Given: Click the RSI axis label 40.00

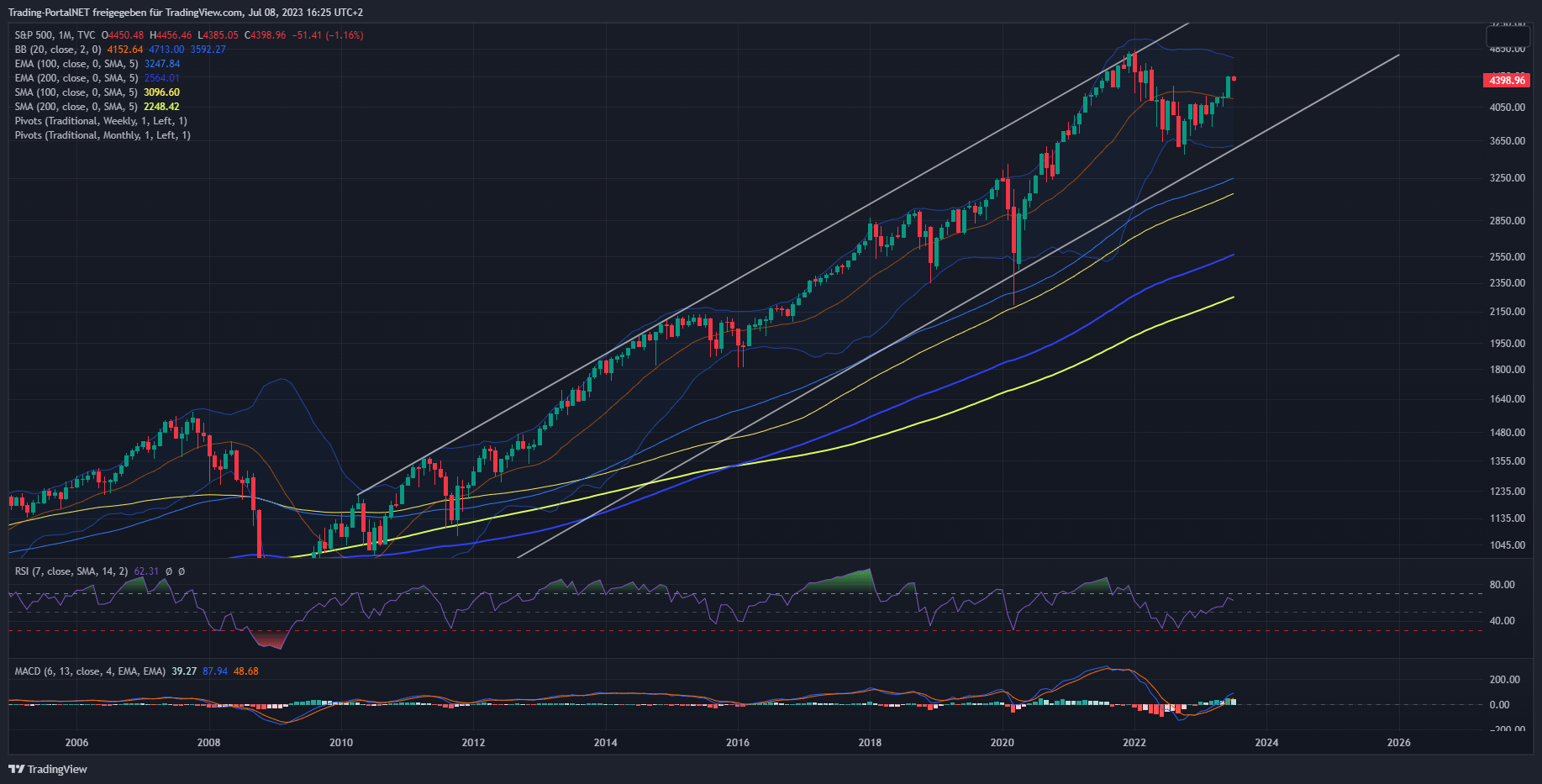Looking at the screenshot, I should tap(1503, 621).
